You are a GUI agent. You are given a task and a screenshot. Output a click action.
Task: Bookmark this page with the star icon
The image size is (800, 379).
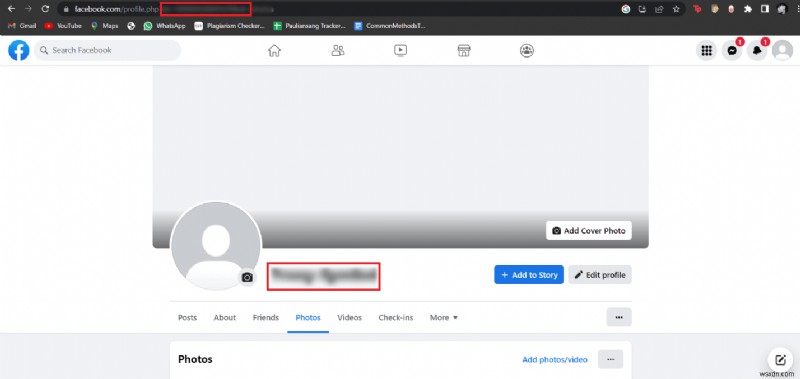pos(676,9)
